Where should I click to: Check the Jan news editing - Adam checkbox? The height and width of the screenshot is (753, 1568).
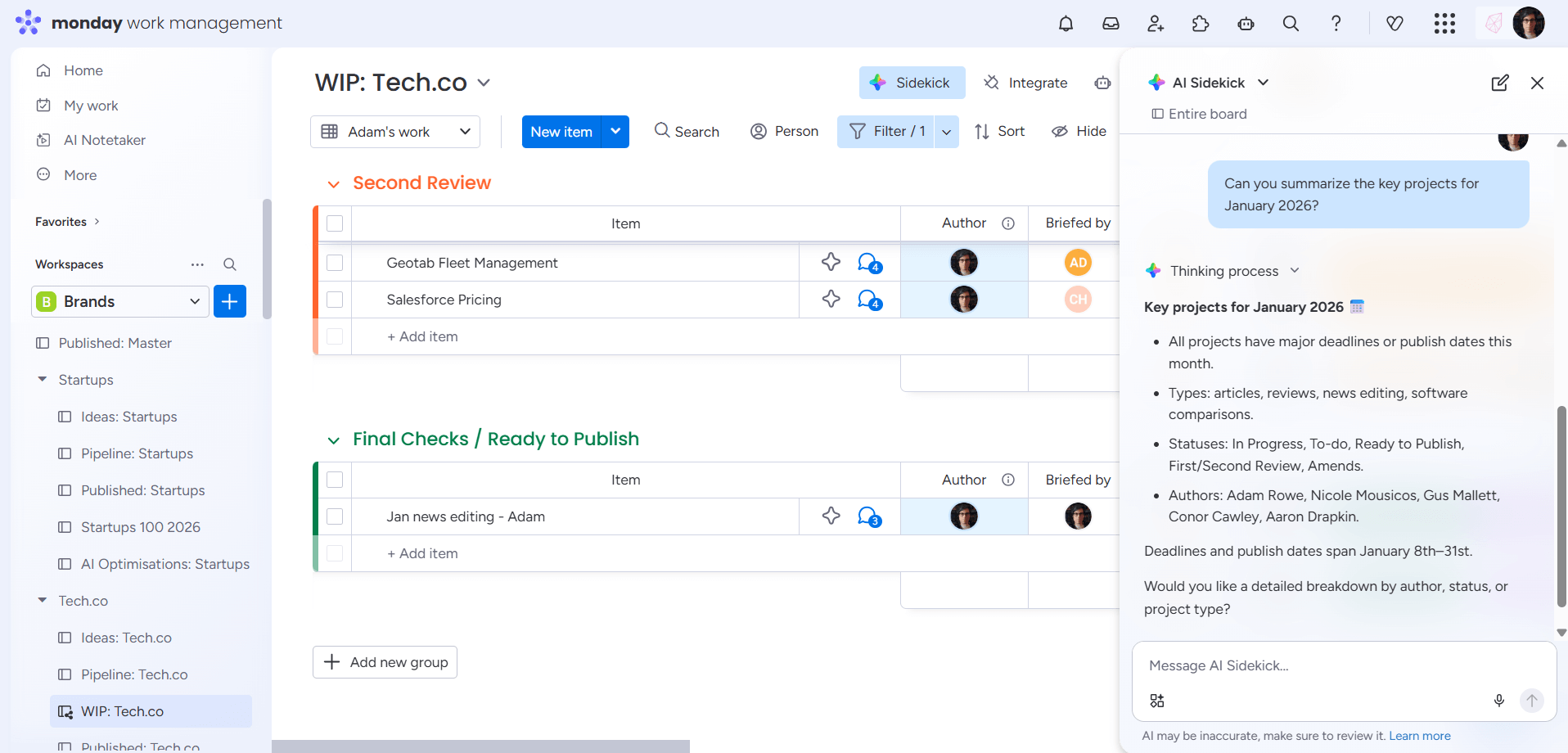[x=335, y=516]
